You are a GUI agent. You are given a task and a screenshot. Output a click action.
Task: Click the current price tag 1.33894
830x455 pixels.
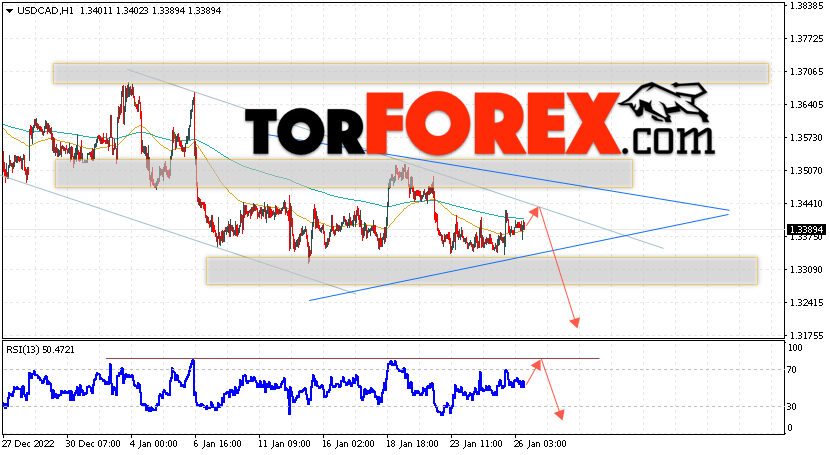click(806, 230)
